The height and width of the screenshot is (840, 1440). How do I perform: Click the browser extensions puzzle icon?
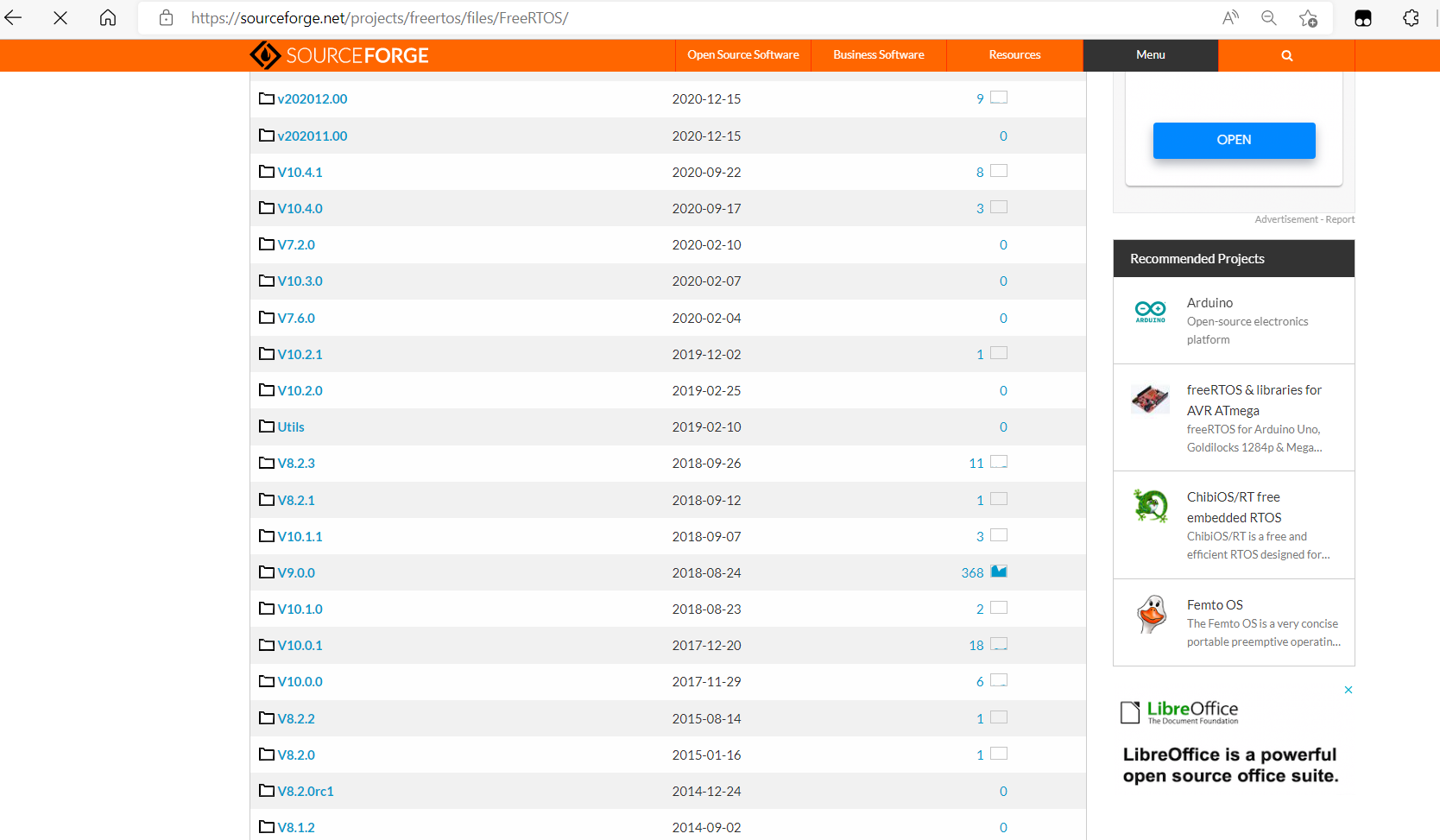click(x=1411, y=18)
